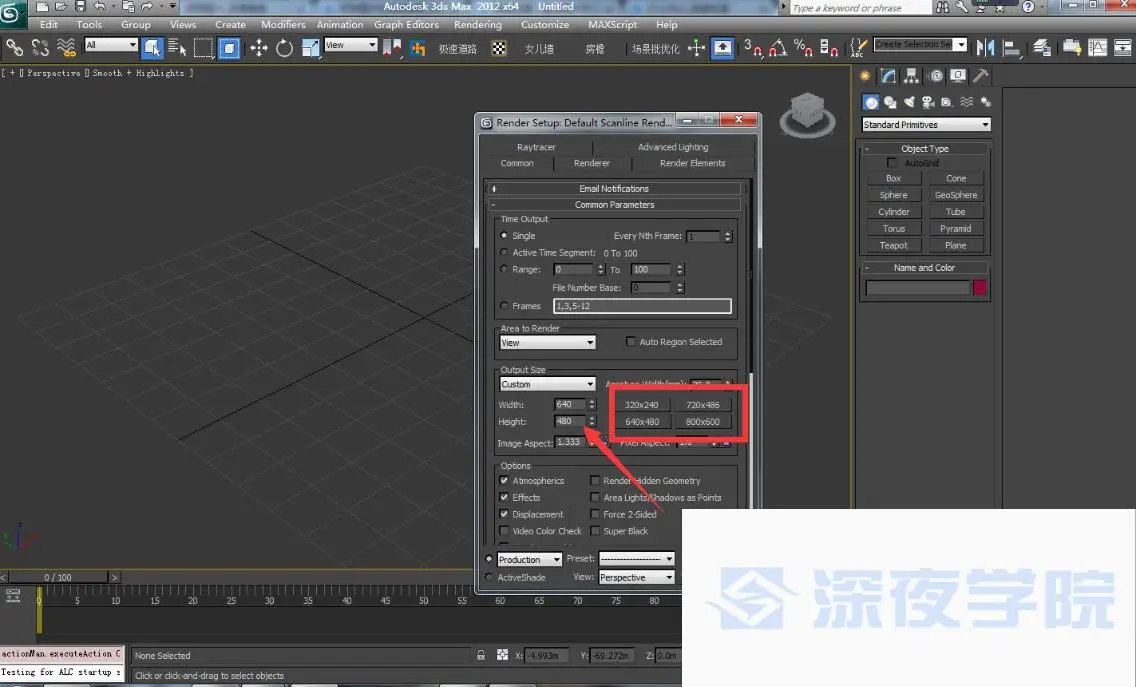Screen dimensions: 1136x687
Task: Open the selection filter All dropdown
Action: click(x=111, y=45)
